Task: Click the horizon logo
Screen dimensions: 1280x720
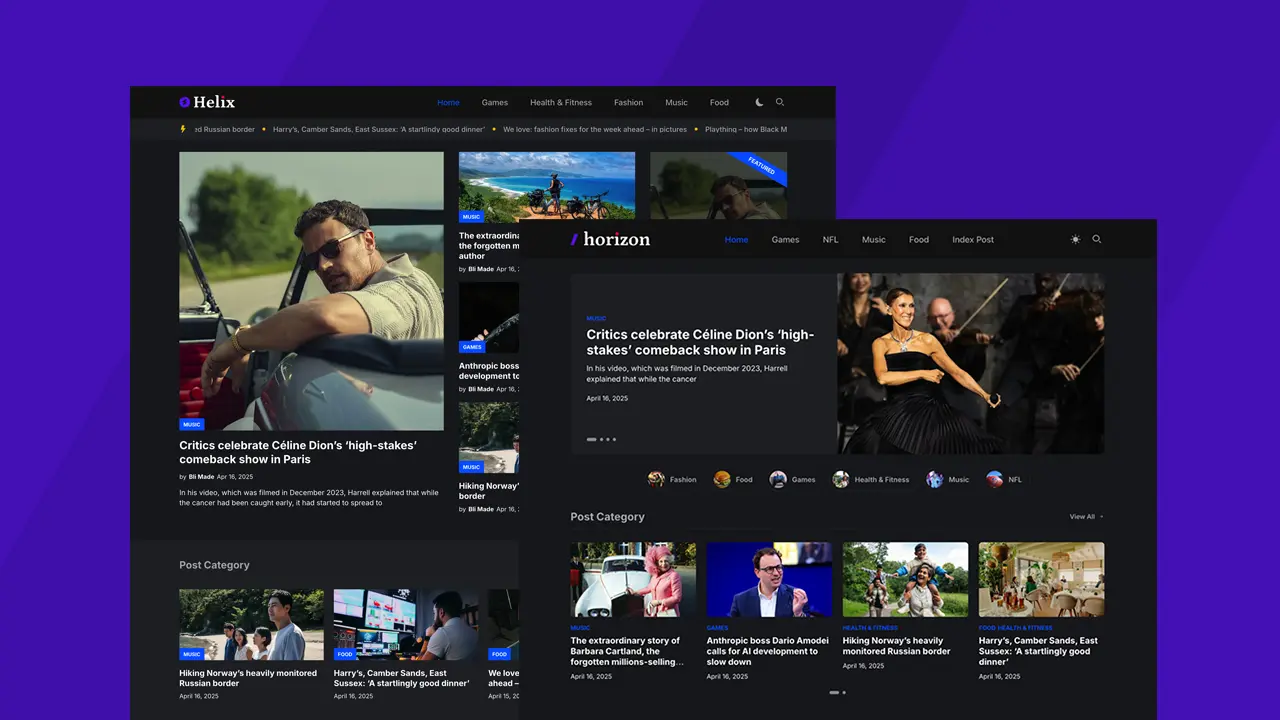Action: tap(610, 239)
